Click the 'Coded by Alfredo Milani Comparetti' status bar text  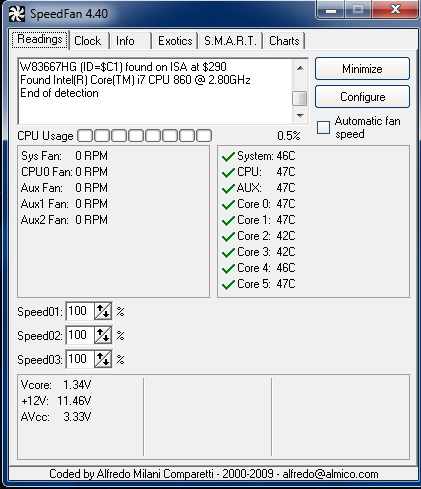click(214, 474)
